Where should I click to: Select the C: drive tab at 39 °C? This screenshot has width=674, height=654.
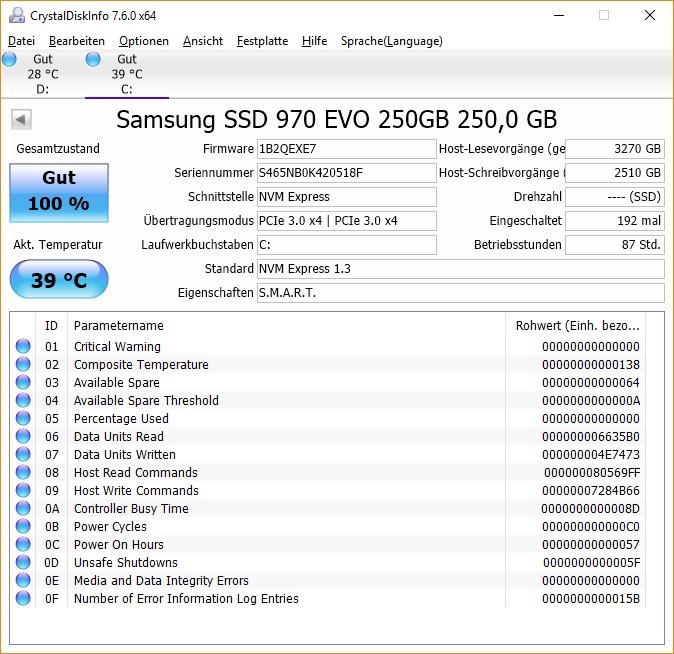(126, 74)
